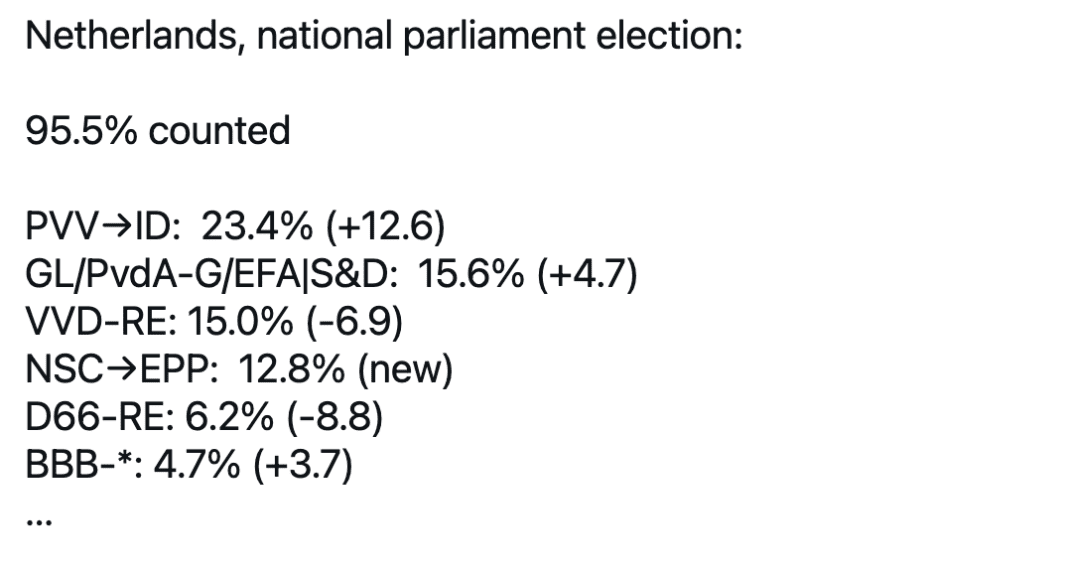
Task: Click the 15.6% vote share
Action: tap(471, 274)
